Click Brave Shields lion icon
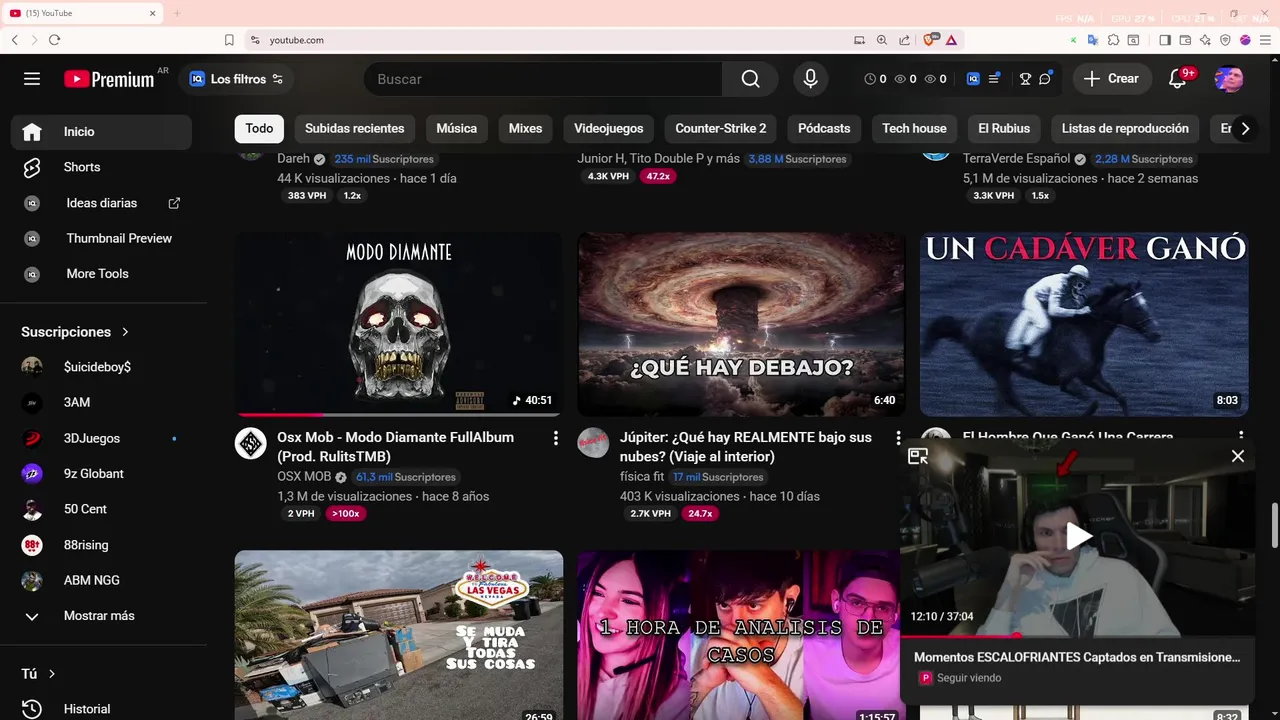This screenshot has width=1280, height=720. point(930,40)
